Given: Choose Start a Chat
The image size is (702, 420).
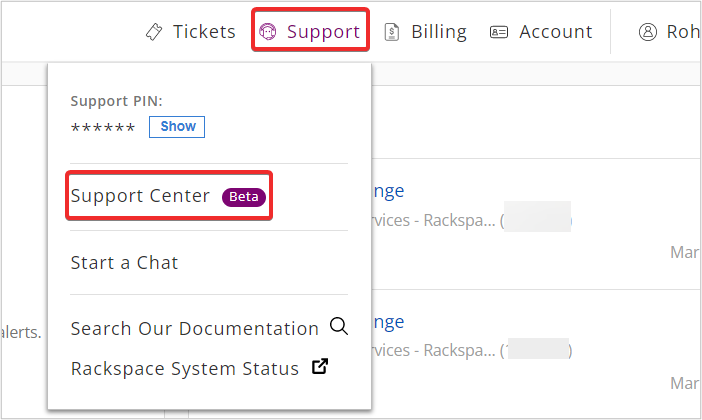Looking at the screenshot, I should [124, 263].
